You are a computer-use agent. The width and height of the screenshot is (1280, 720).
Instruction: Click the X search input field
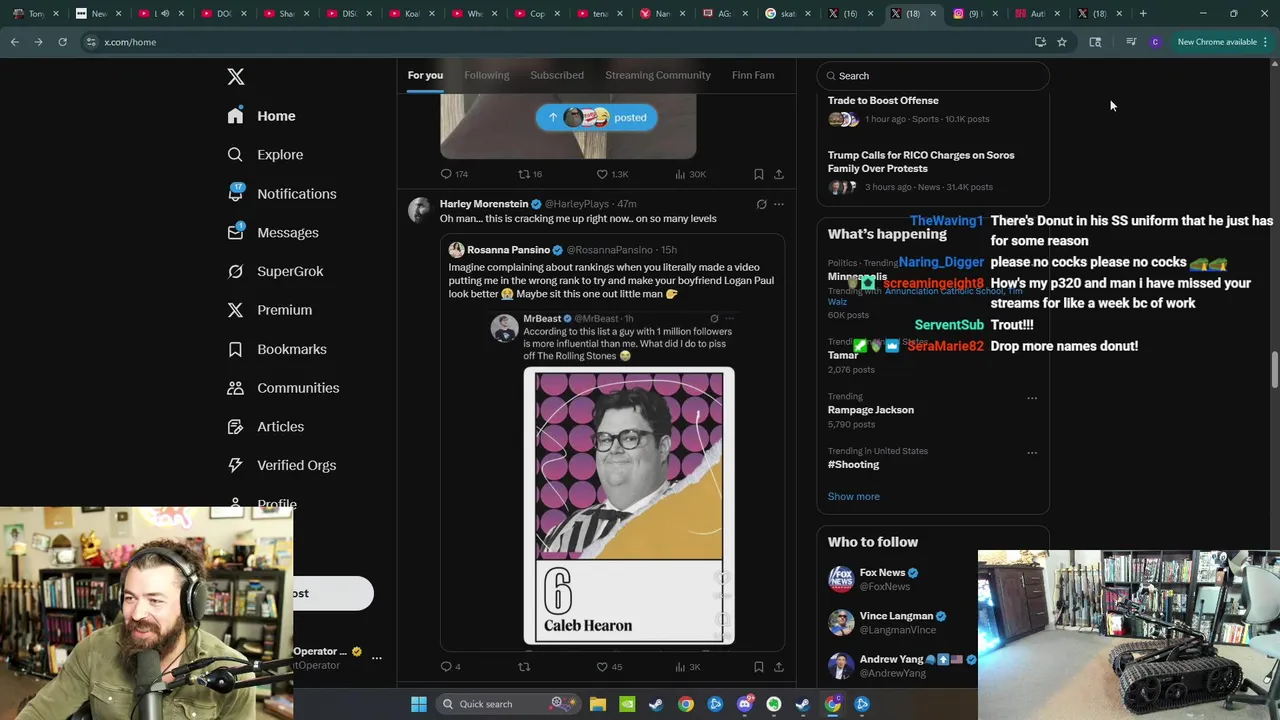(x=932, y=76)
